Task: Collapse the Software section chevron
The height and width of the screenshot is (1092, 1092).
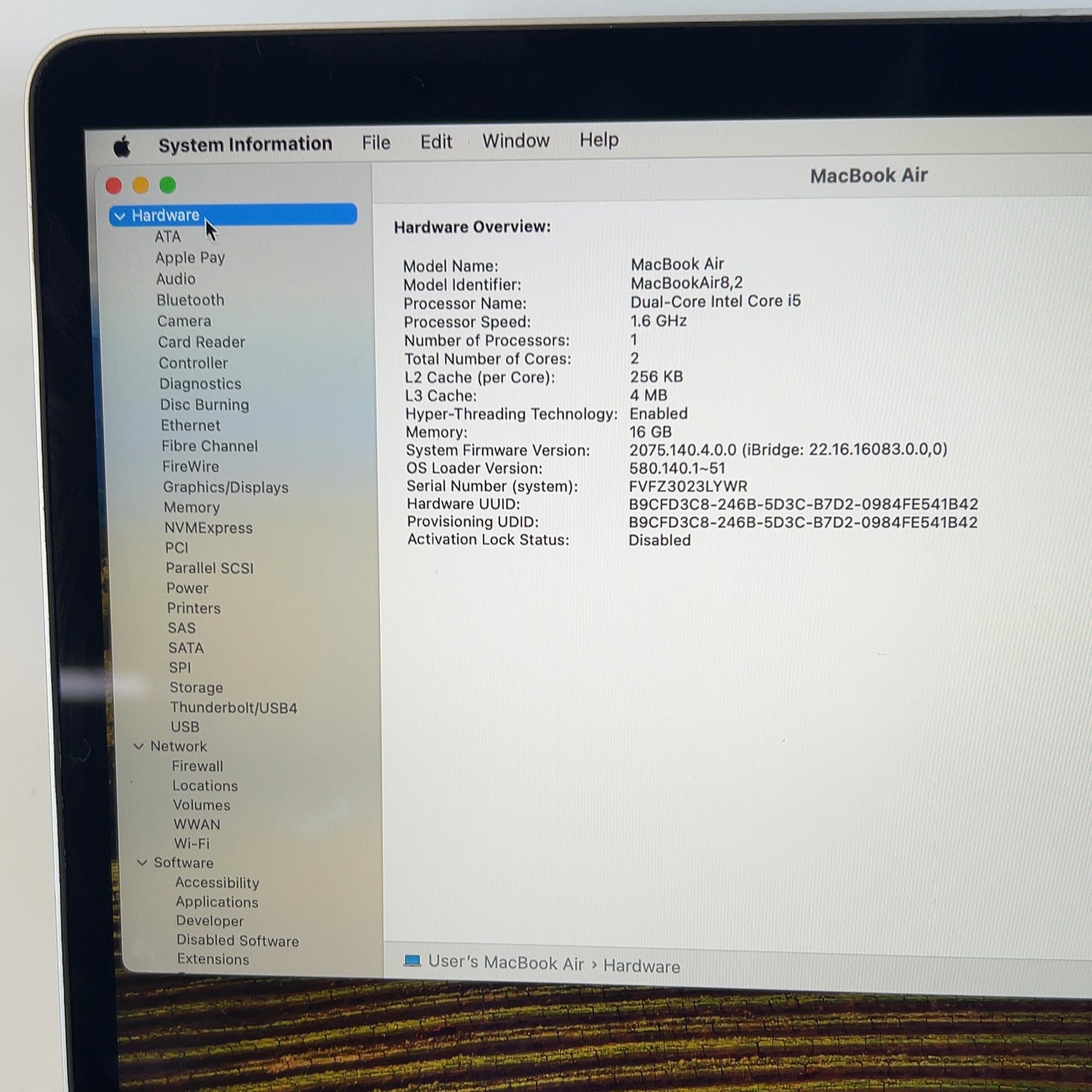Action: (142, 863)
